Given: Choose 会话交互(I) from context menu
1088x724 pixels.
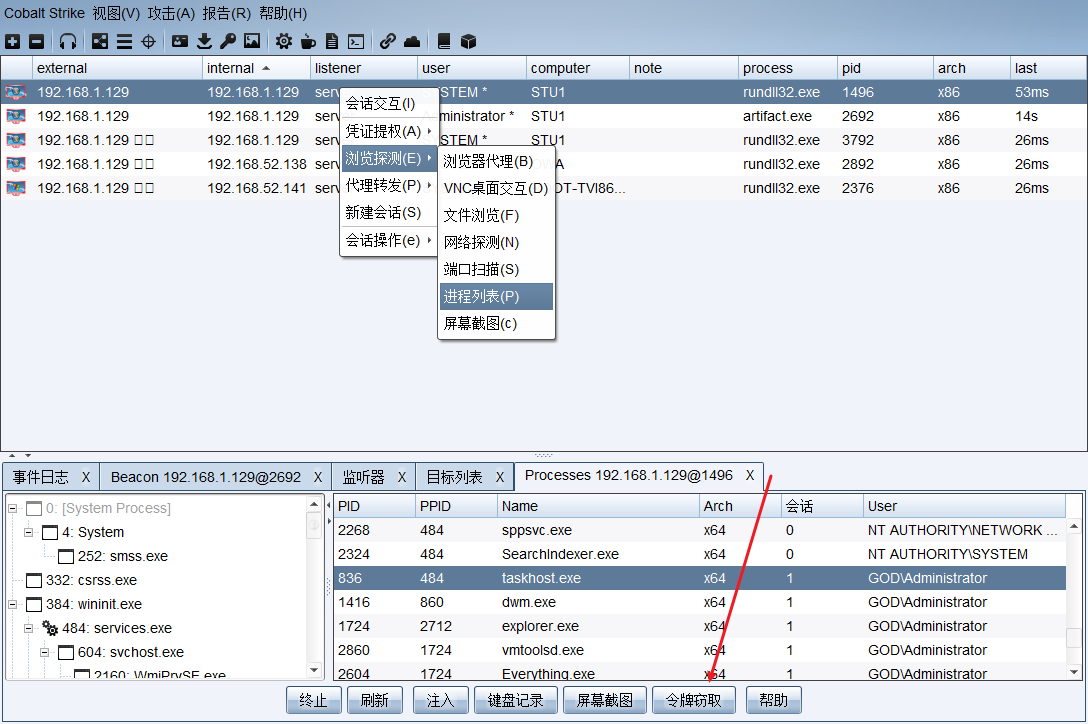Looking at the screenshot, I should [389, 104].
